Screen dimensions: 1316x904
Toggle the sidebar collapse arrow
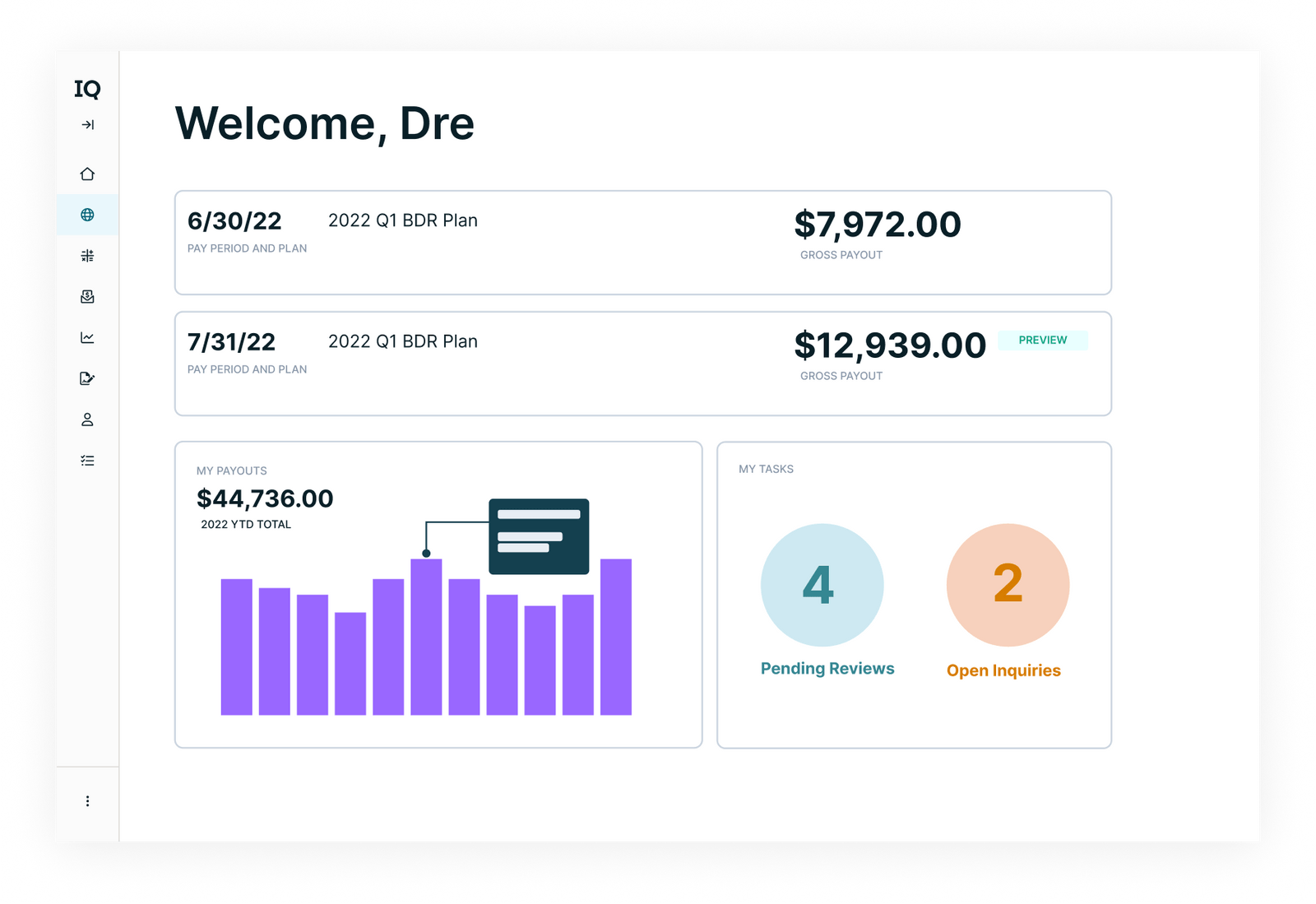(87, 126)
